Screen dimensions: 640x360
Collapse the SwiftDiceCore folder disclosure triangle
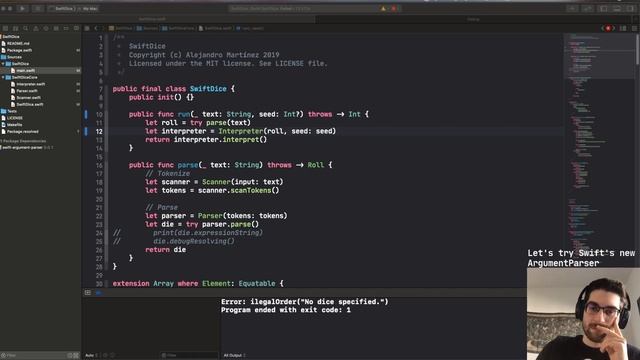click(x=3, y=77)
